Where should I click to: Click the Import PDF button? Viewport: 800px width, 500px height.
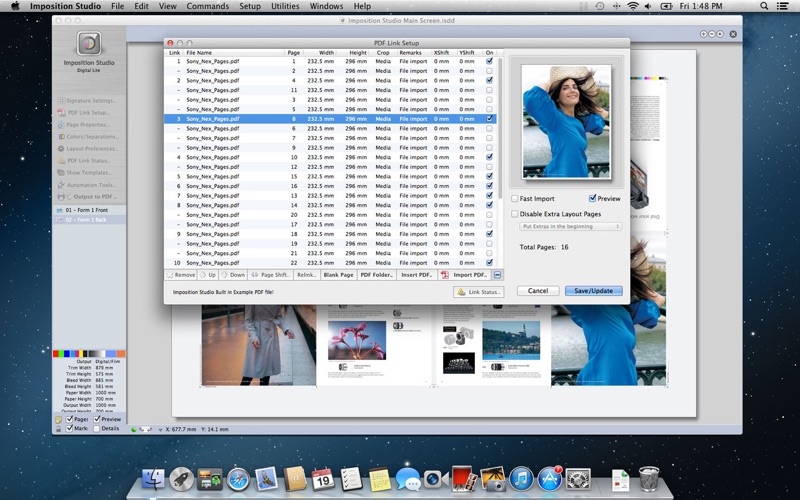point(465,274)
